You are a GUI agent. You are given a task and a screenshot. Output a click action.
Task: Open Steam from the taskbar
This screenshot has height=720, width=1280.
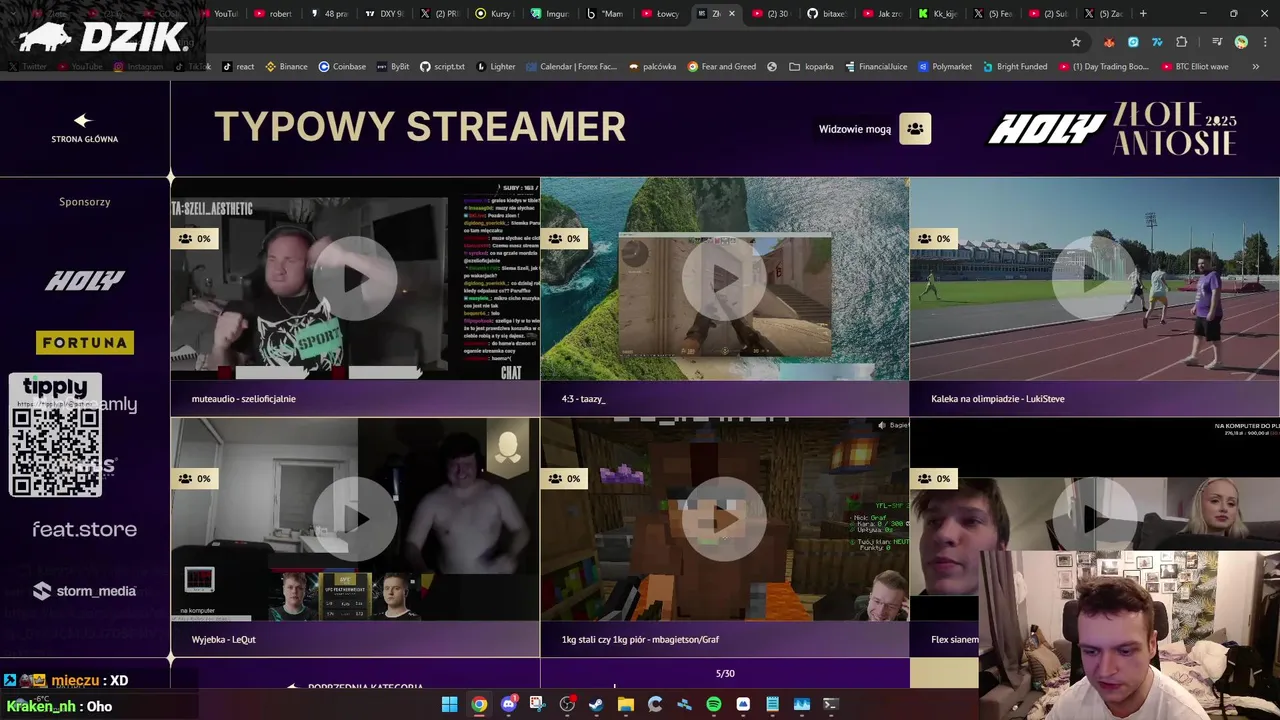596,704
